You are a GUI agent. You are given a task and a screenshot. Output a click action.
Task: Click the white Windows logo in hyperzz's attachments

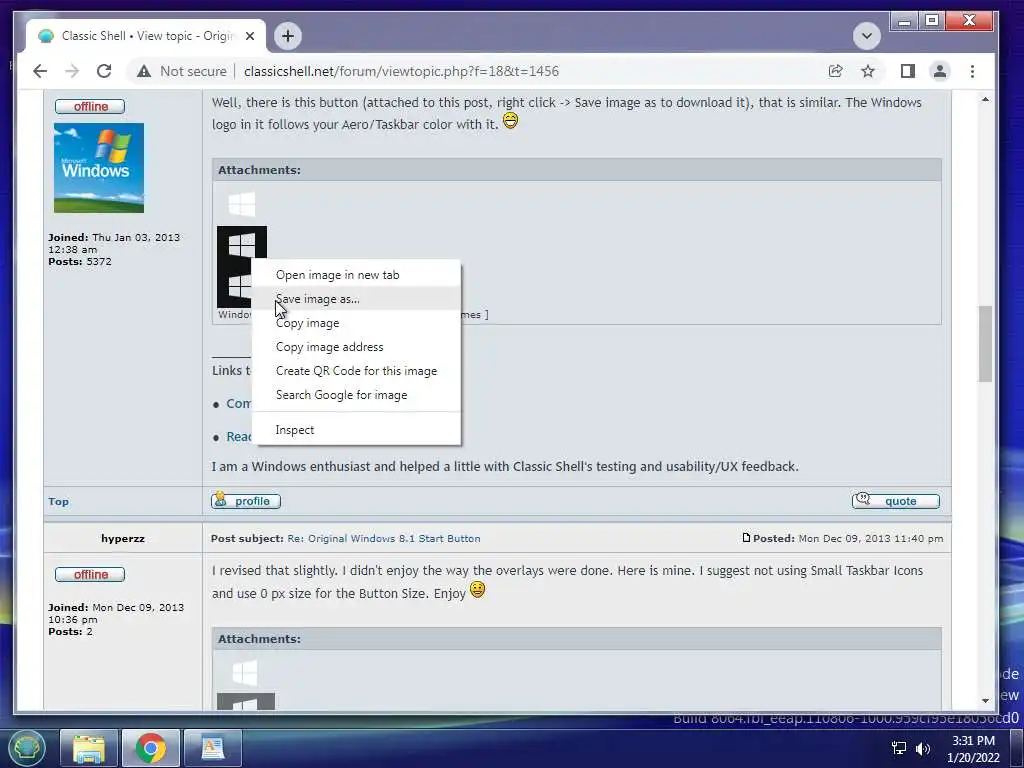click(x=245, y=673)
